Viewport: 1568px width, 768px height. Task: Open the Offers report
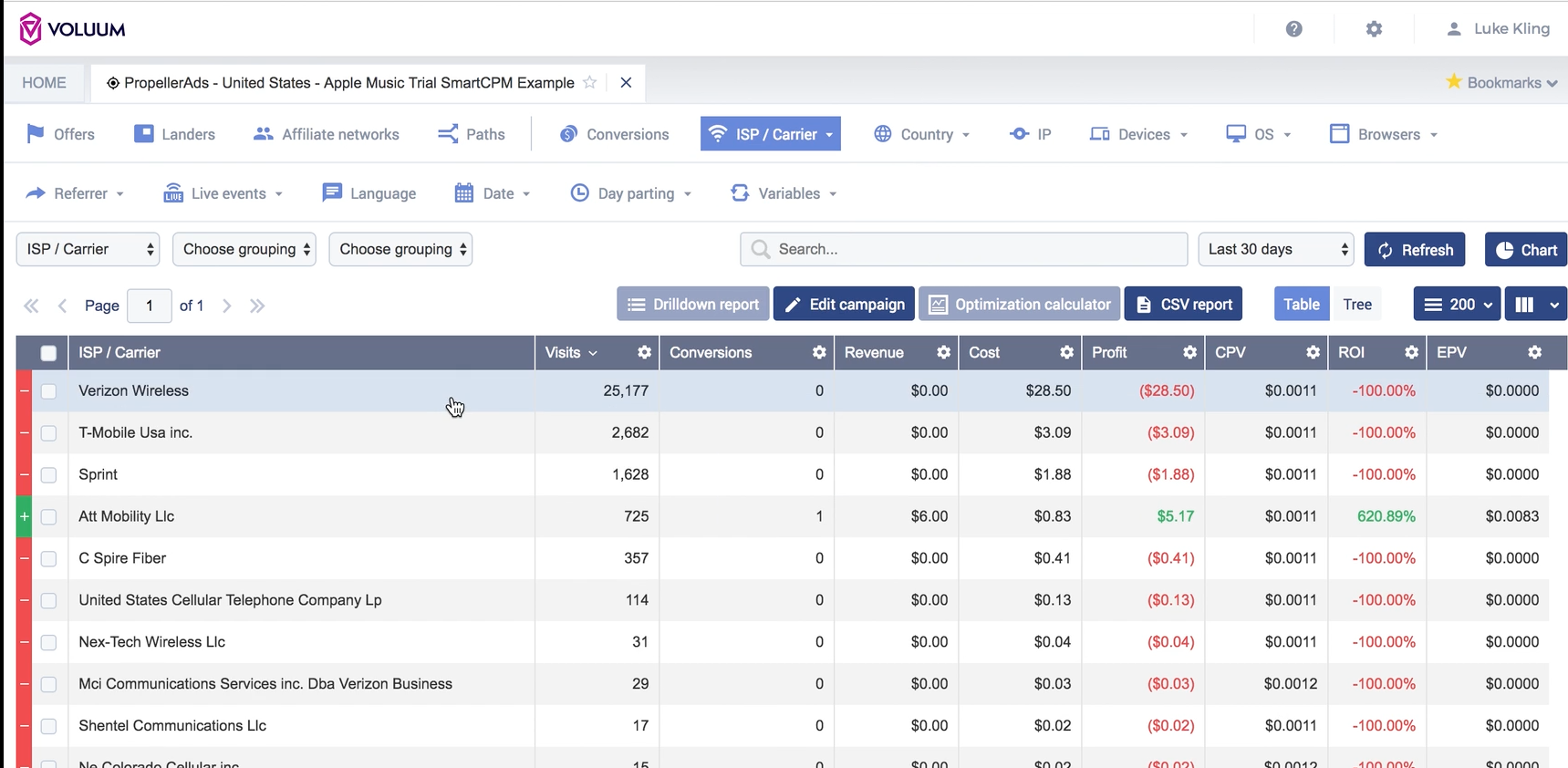click(x=61, y=134)
